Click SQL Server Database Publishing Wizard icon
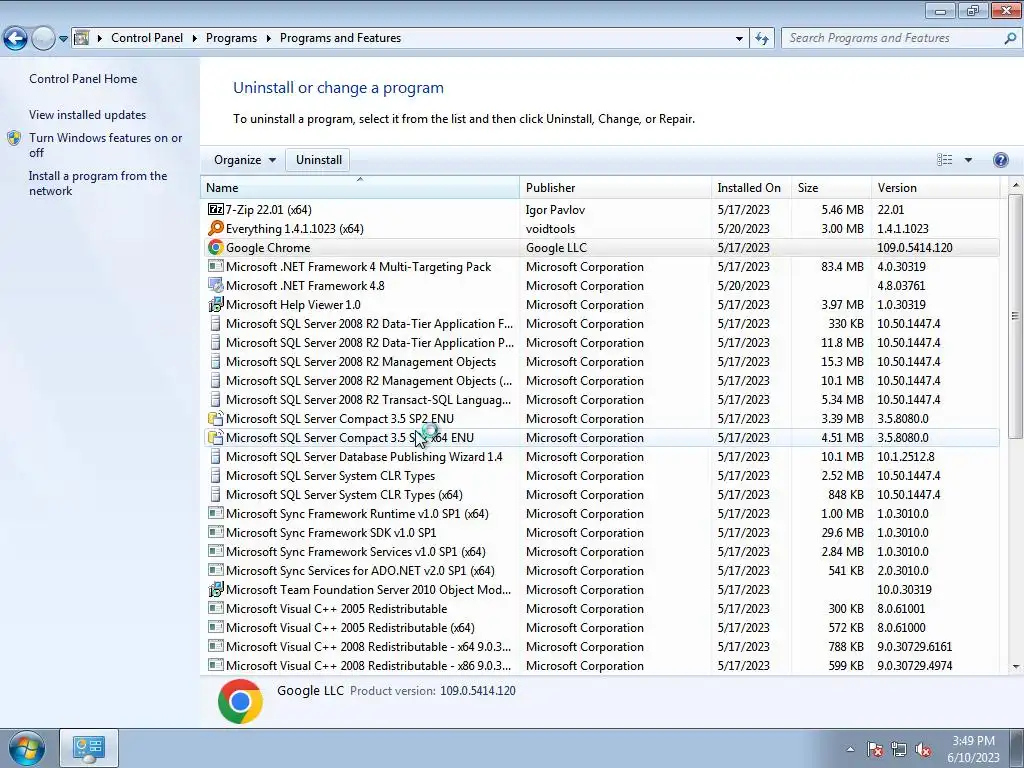The height and width of the screenshot is (768, 1024). point(216,456)
